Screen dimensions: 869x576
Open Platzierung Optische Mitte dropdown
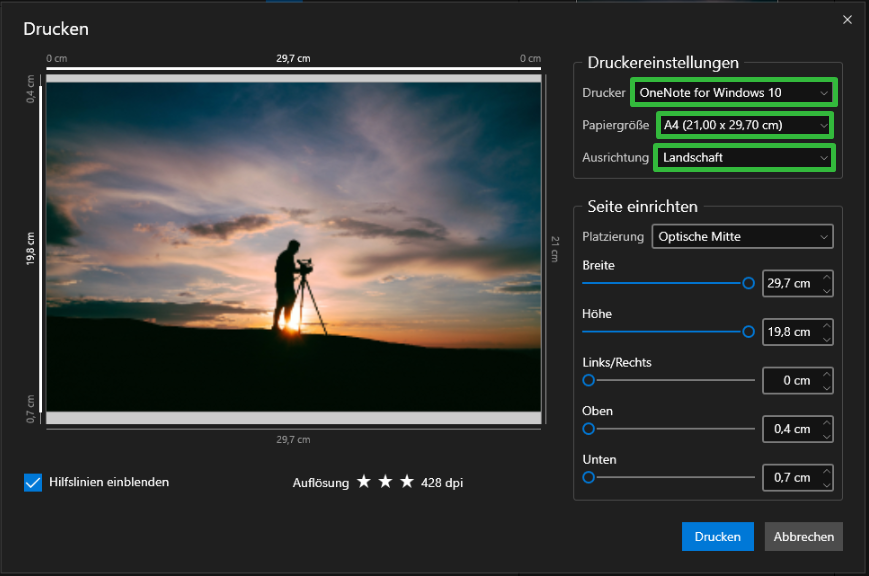pyautogui.click(x=742, y=237)
